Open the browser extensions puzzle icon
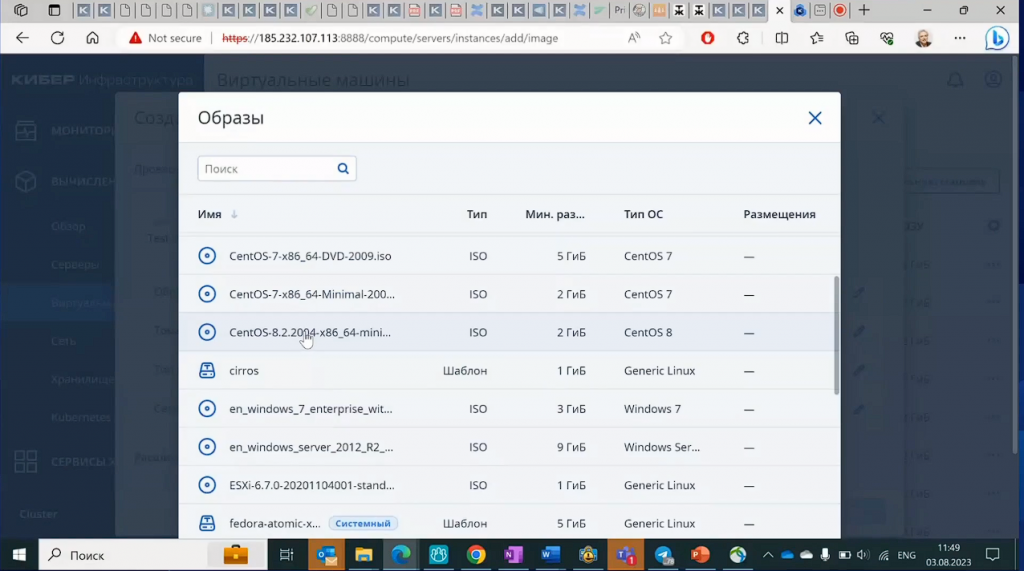The width and height of the screenshot is (1024, 571). click(743, 38)
